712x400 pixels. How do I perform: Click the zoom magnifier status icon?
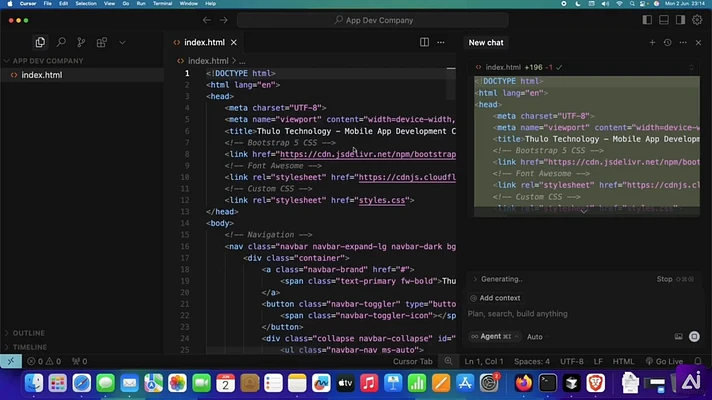coord(448,361)
